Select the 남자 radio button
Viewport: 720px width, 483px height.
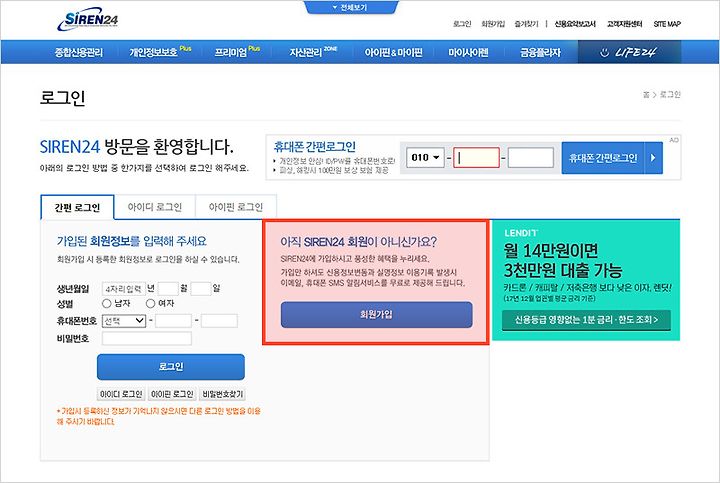pyautogui.click(x=107, y=303)
